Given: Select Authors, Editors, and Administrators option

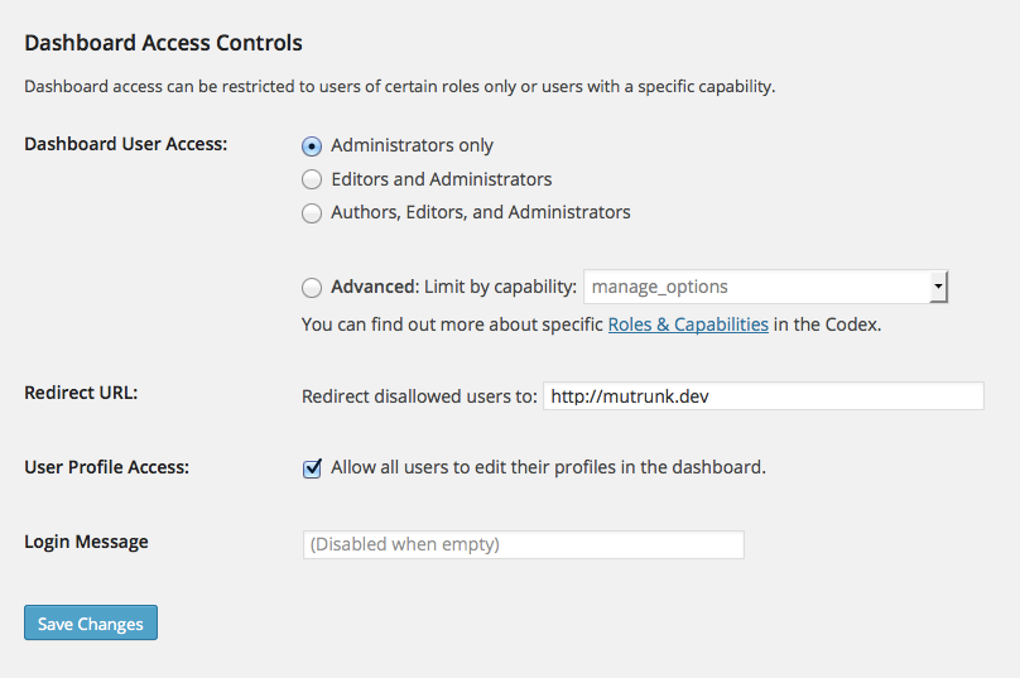Looking at the screenshot, I should (311, 212).
